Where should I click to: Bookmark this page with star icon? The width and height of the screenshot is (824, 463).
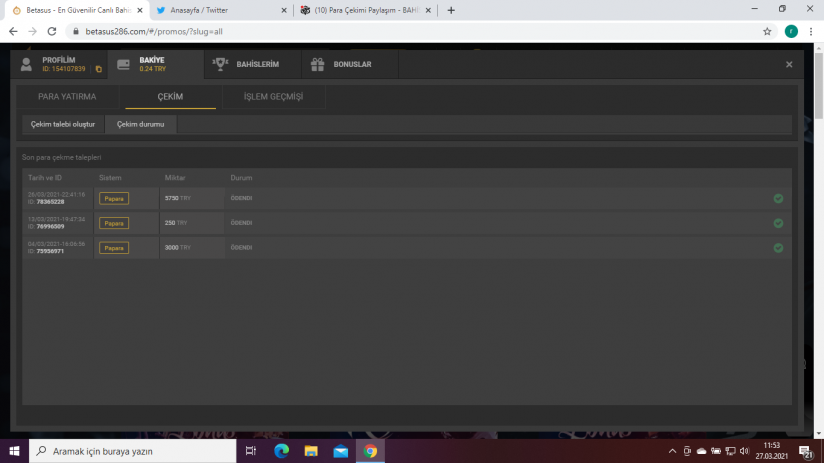(767, 32)
